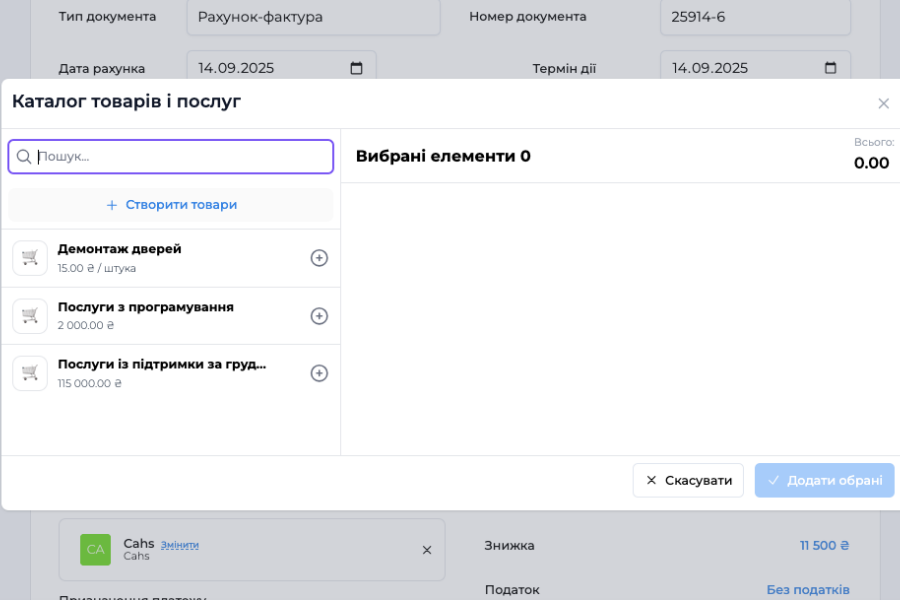Image resolution: width=900 pixels, height=600 pixels.
Task: Click cart icon beside Послуги із підтримки
Action: coord(30,373)
